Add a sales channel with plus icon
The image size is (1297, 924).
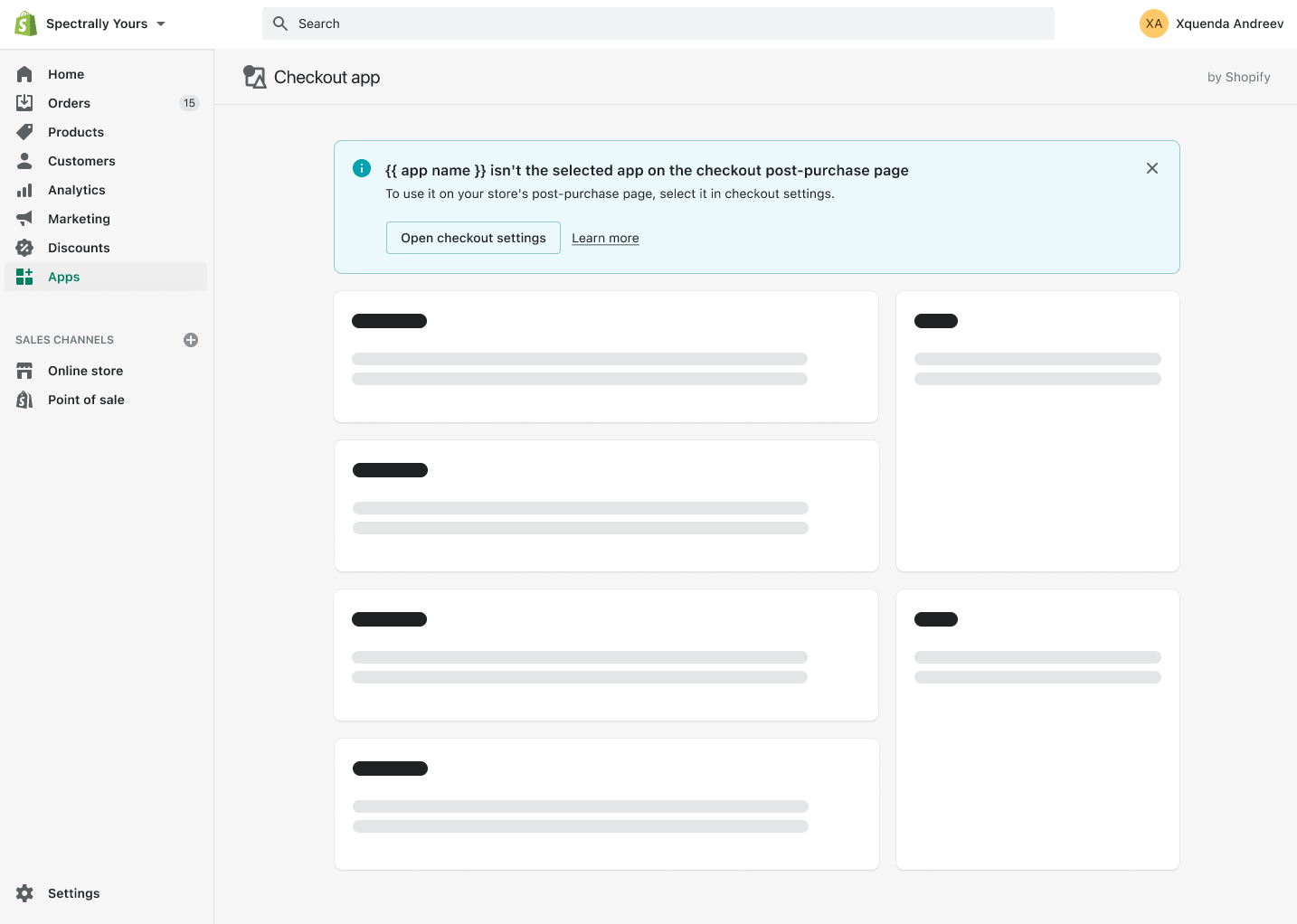(191, 340)
